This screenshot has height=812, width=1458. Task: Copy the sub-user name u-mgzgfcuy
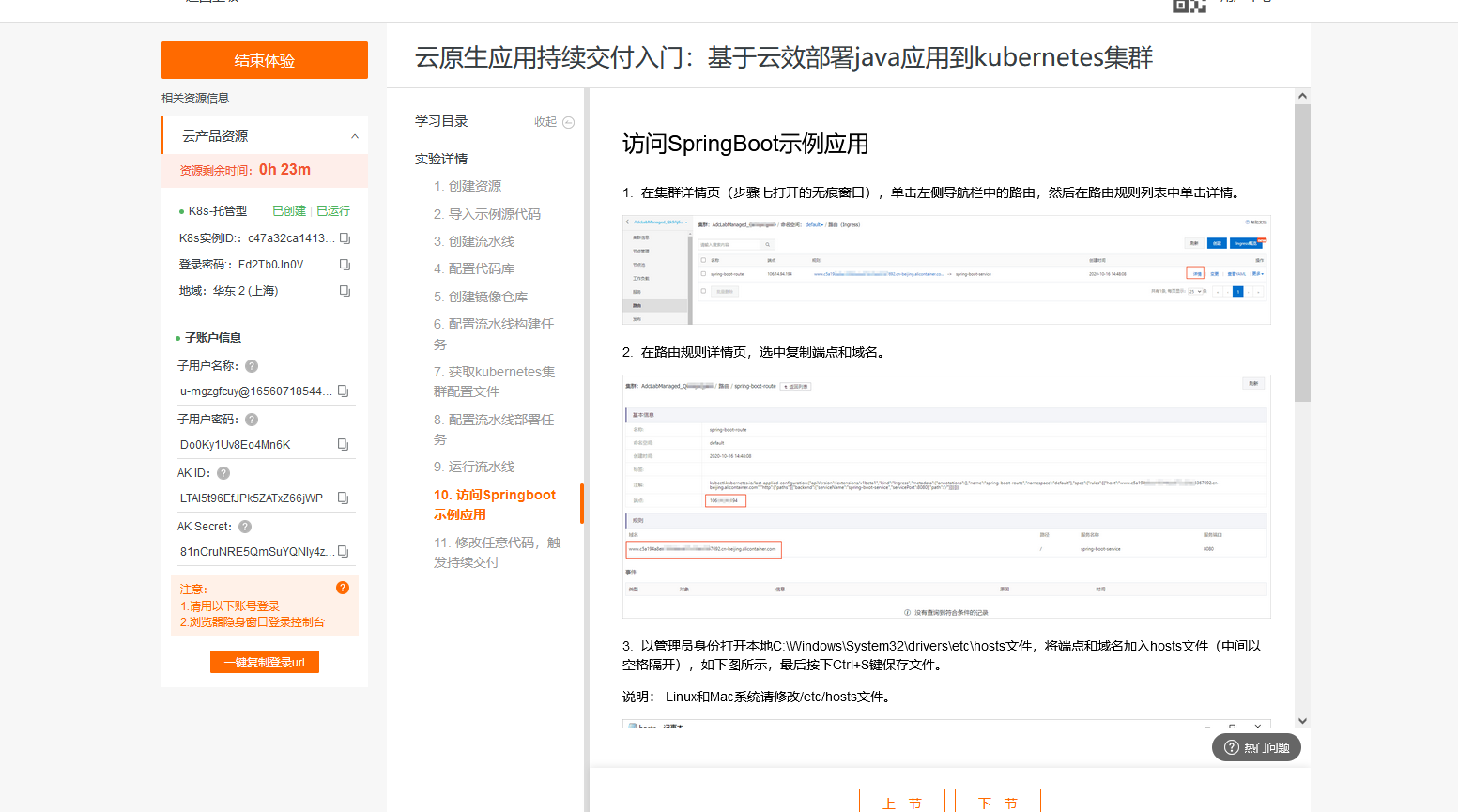tap(343, 391)
